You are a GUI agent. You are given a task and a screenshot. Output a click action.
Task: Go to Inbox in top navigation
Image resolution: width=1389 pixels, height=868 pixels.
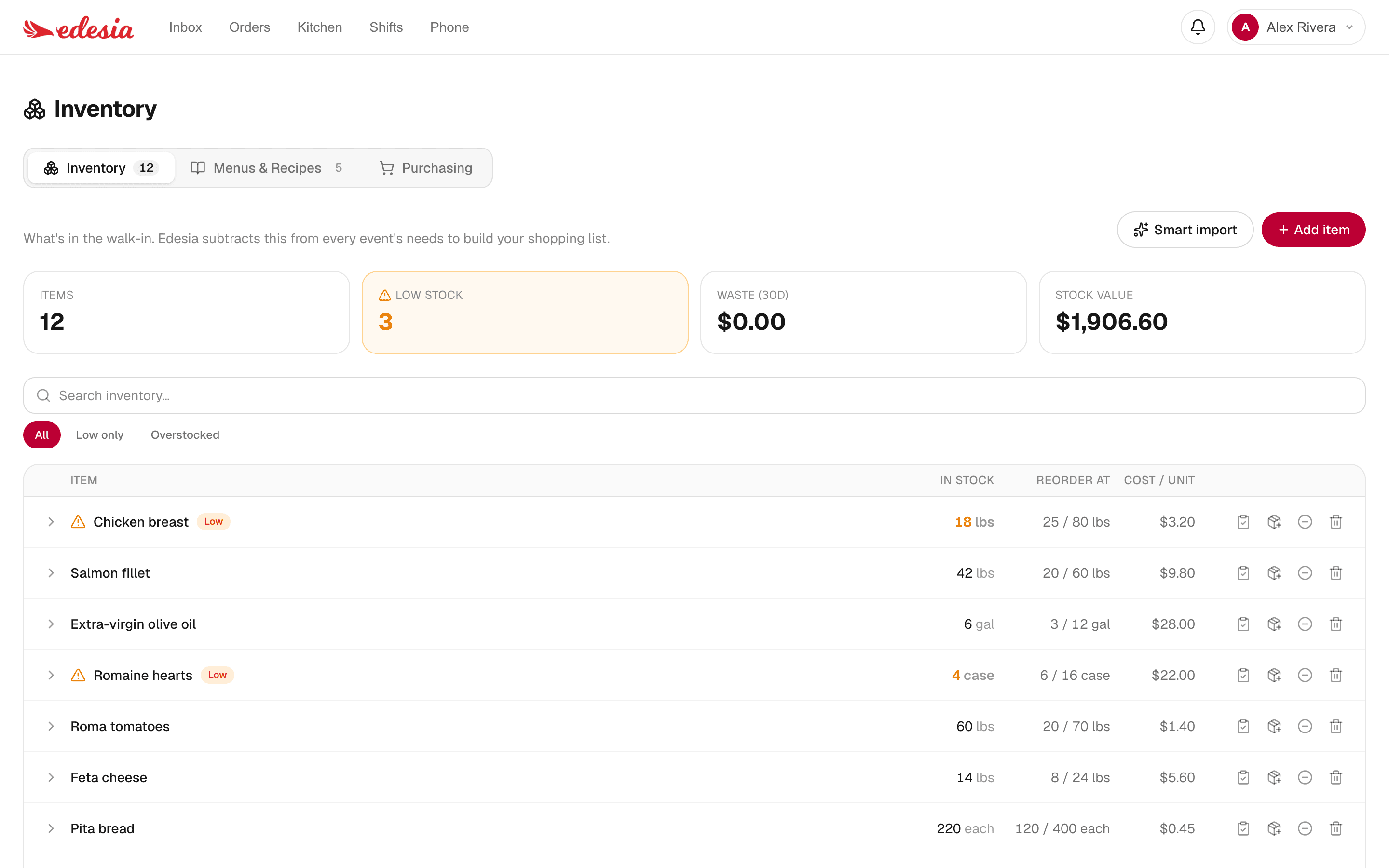point(185,27)
